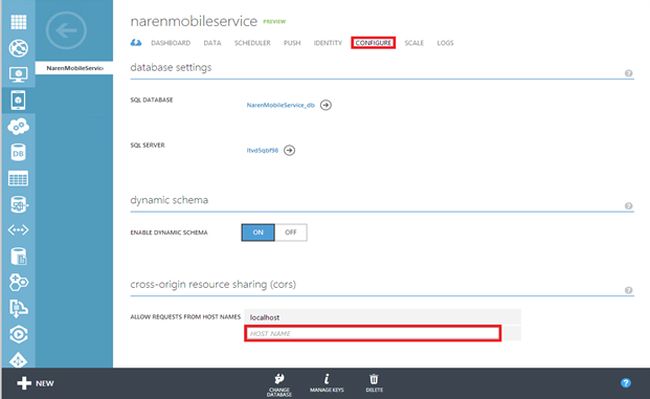Open Cloud Services gear-cloud icon in sidebar
650x399 pixels.
pyautogui.click(x=18, y=126)
